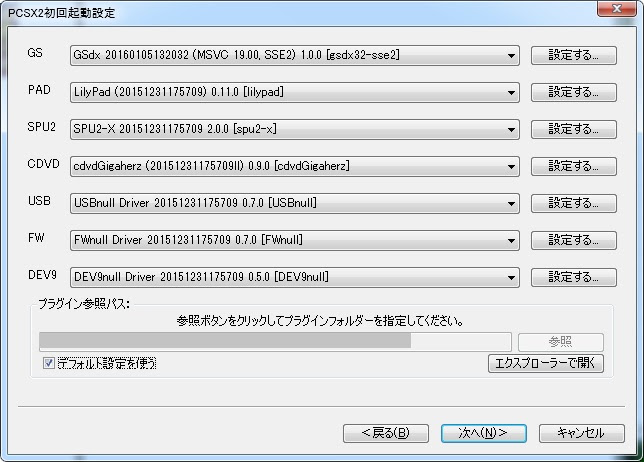Image resolution: width=644 pixels, height=462 pixels.
Task: Click the 参照 browse button
Action: pos(561,342)
